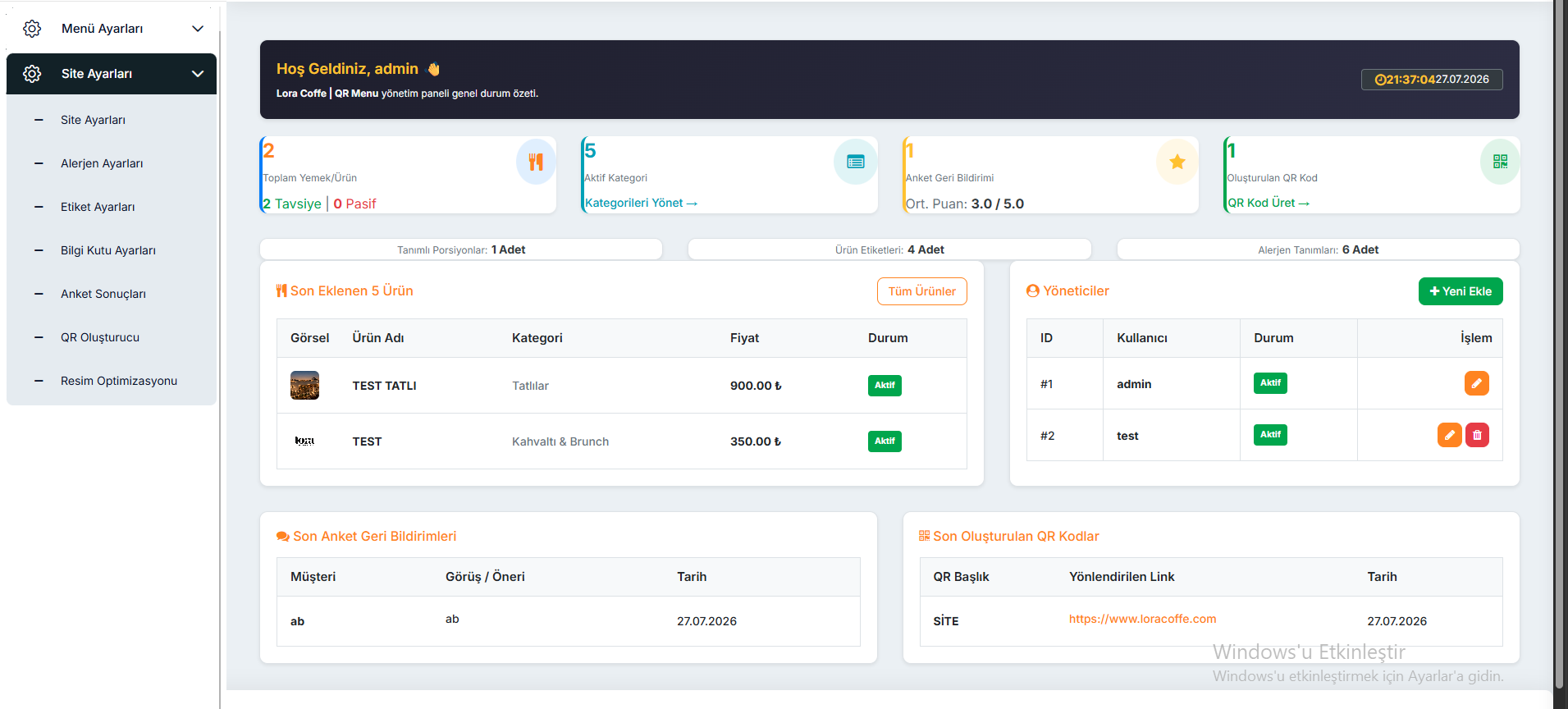Screen dimensions: 1568x709
Task: Click the fork and knife product icon
Action: tap(536, 162)
